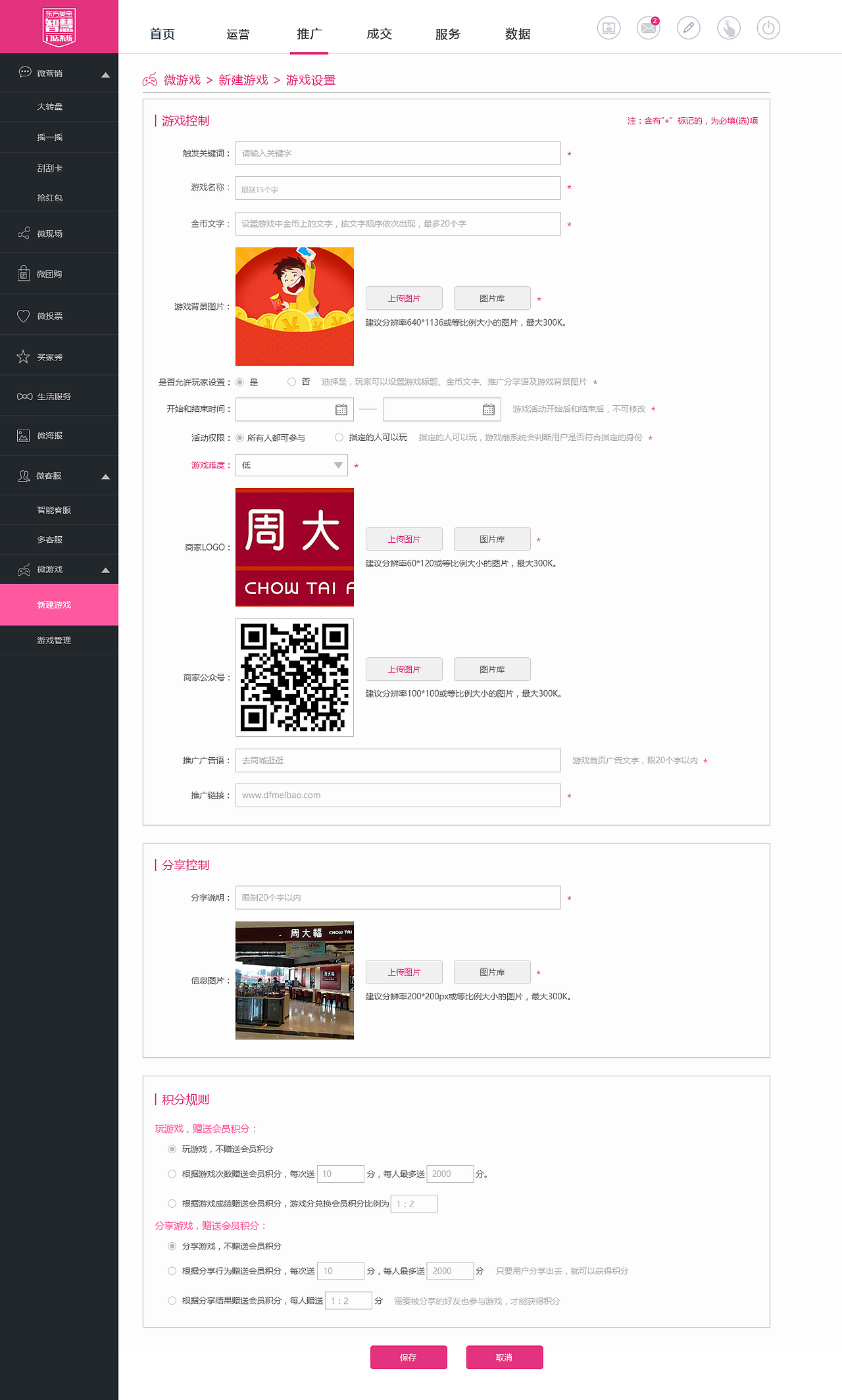
Task: Click the game background image thumbnail
Action: click(295, 307)
